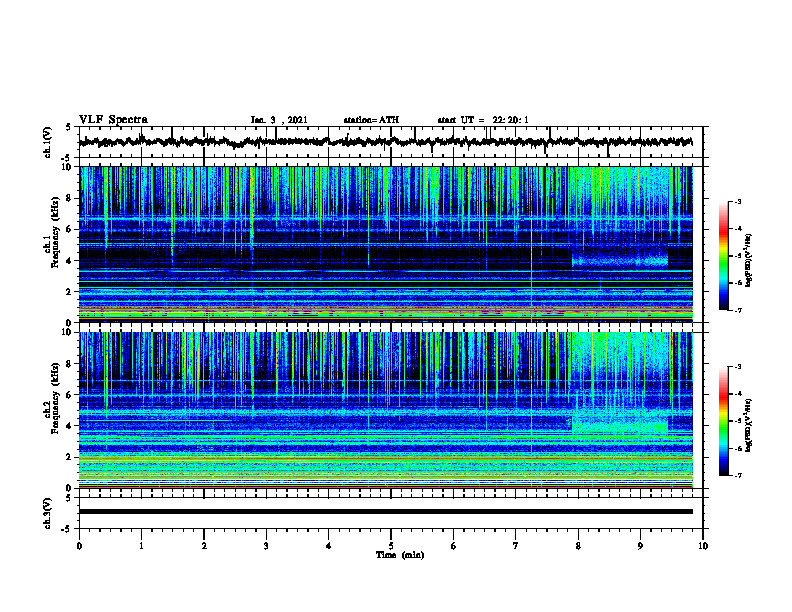Click the ch.2 color bar log(PSD) label
The width and height of the screenshot is (792, 612).
click(749, 425)
